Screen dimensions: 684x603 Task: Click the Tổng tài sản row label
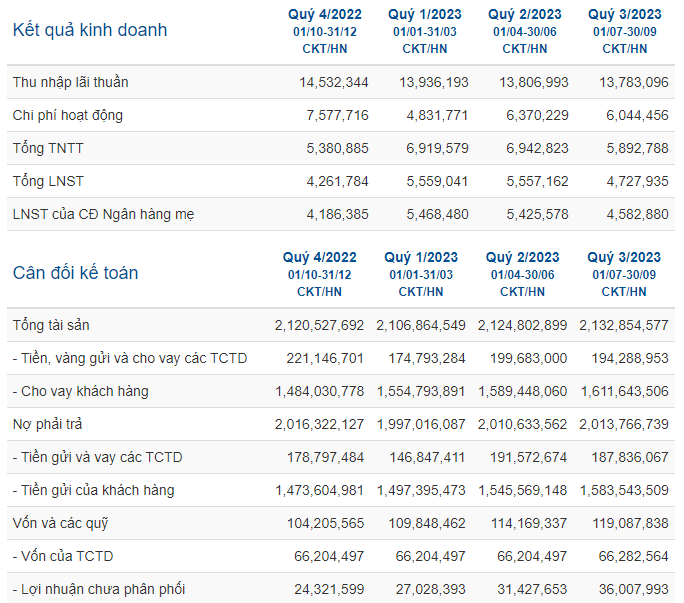click(x=51, y=325)
